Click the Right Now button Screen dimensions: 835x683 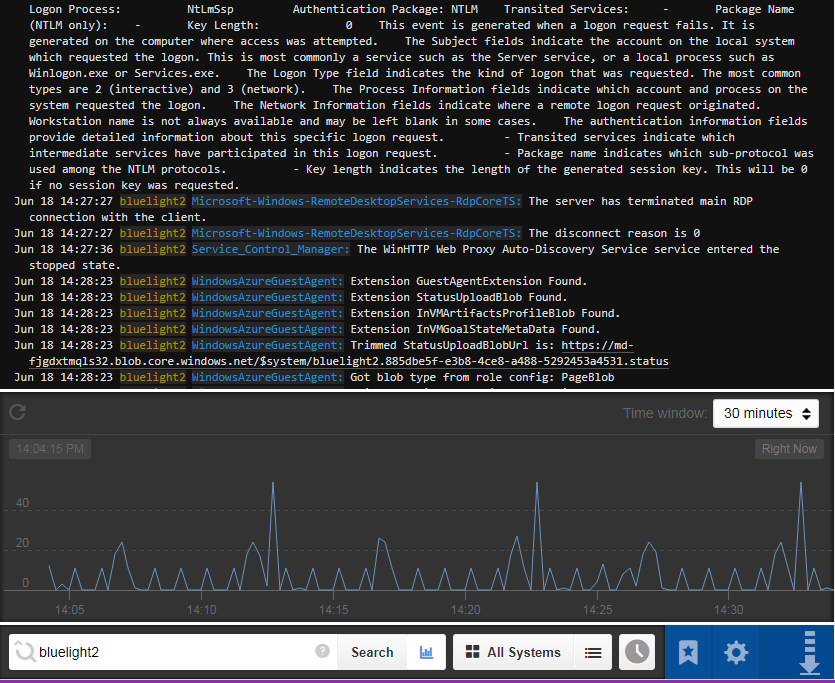[789, 449]
